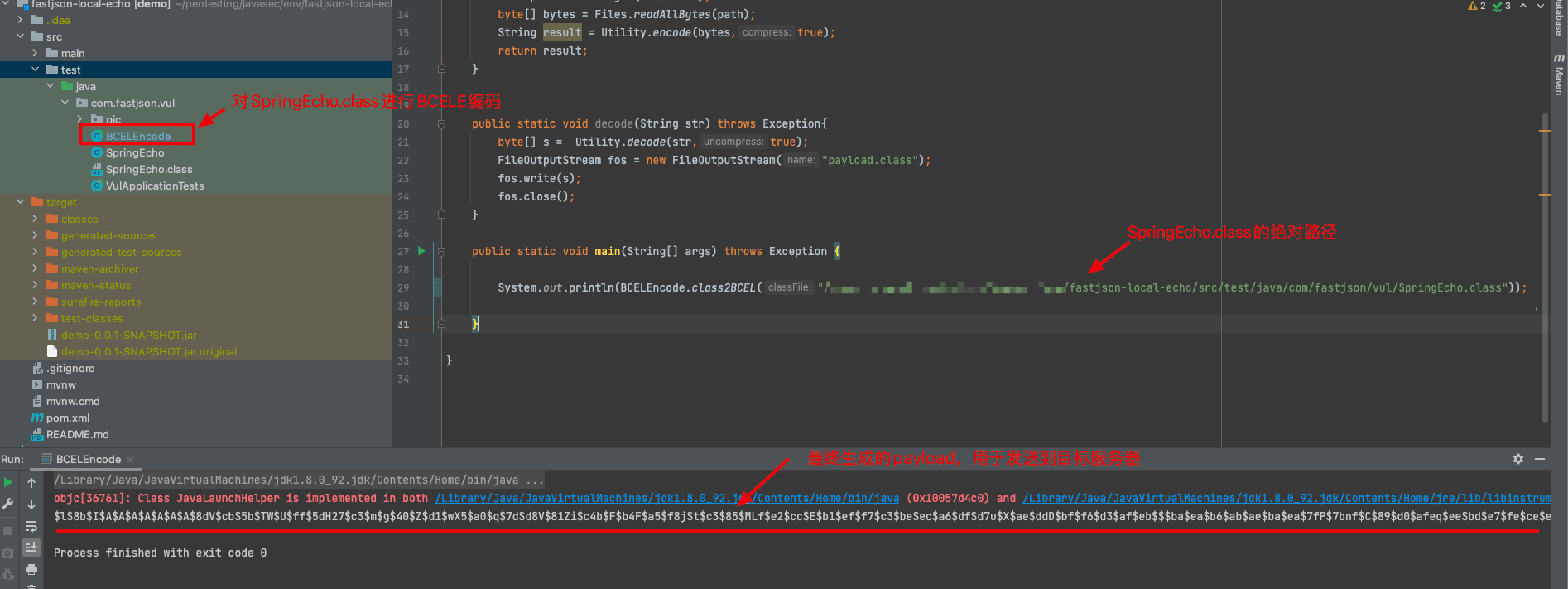Print the console output
The height and width of the screenshot is (589, 1568).
(31, 569)
